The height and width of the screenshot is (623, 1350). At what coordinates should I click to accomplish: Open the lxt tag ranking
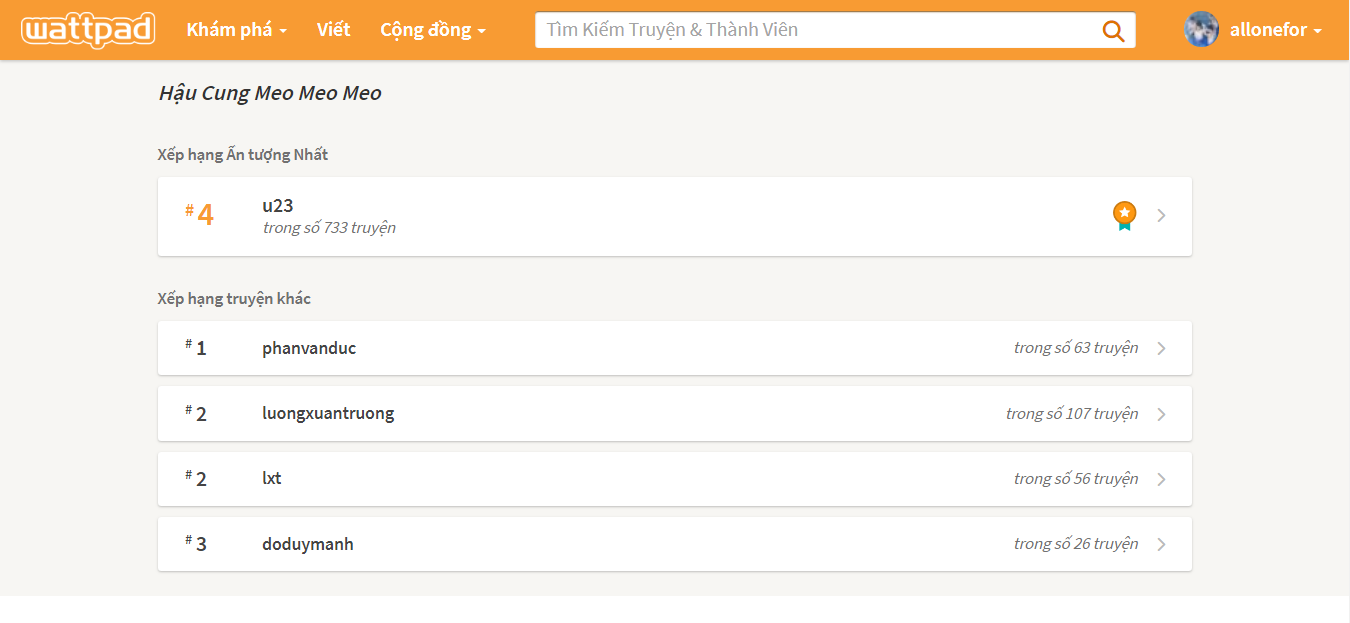pos(272,479)
